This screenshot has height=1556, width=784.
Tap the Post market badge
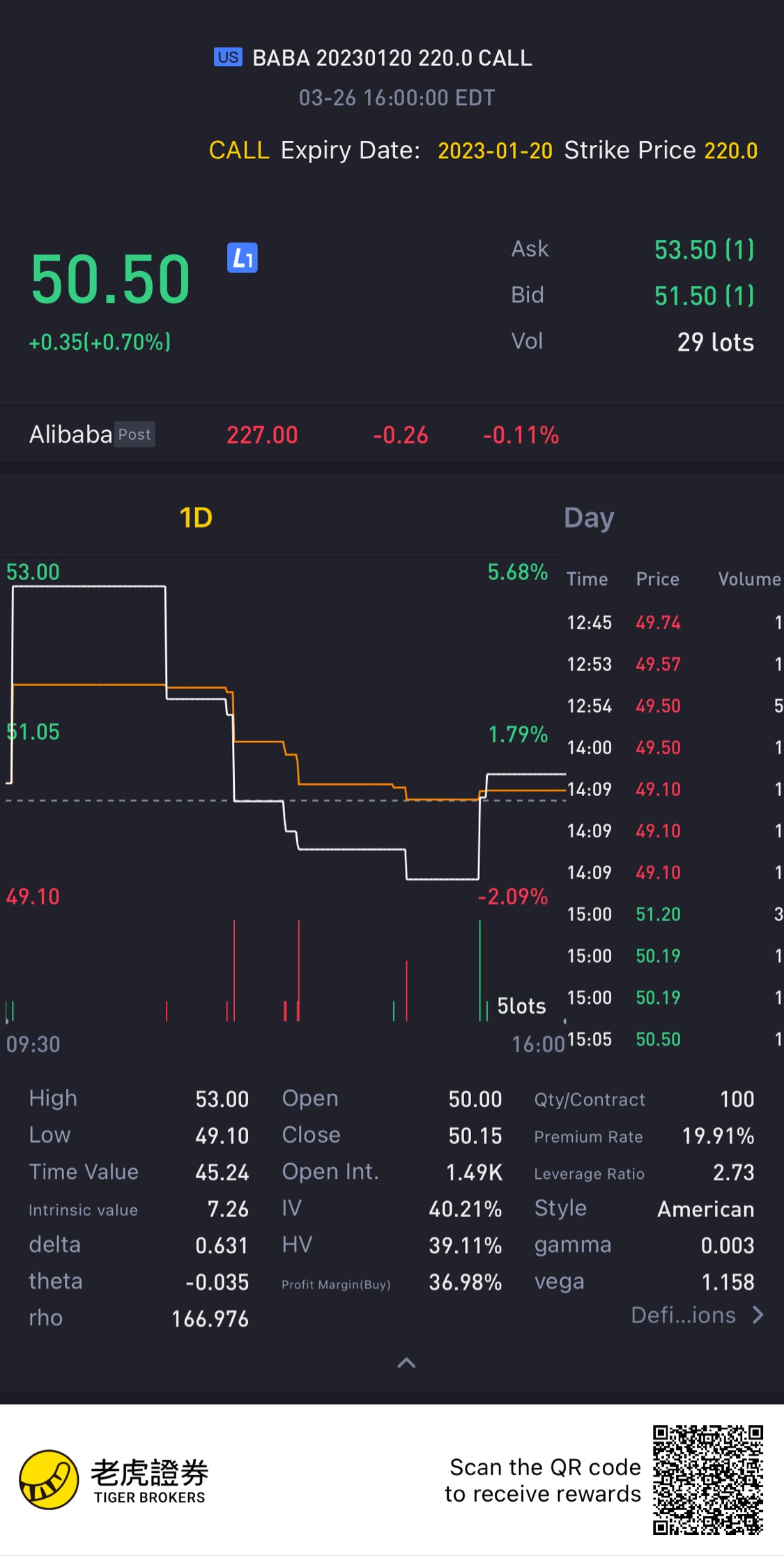point(134,434)
